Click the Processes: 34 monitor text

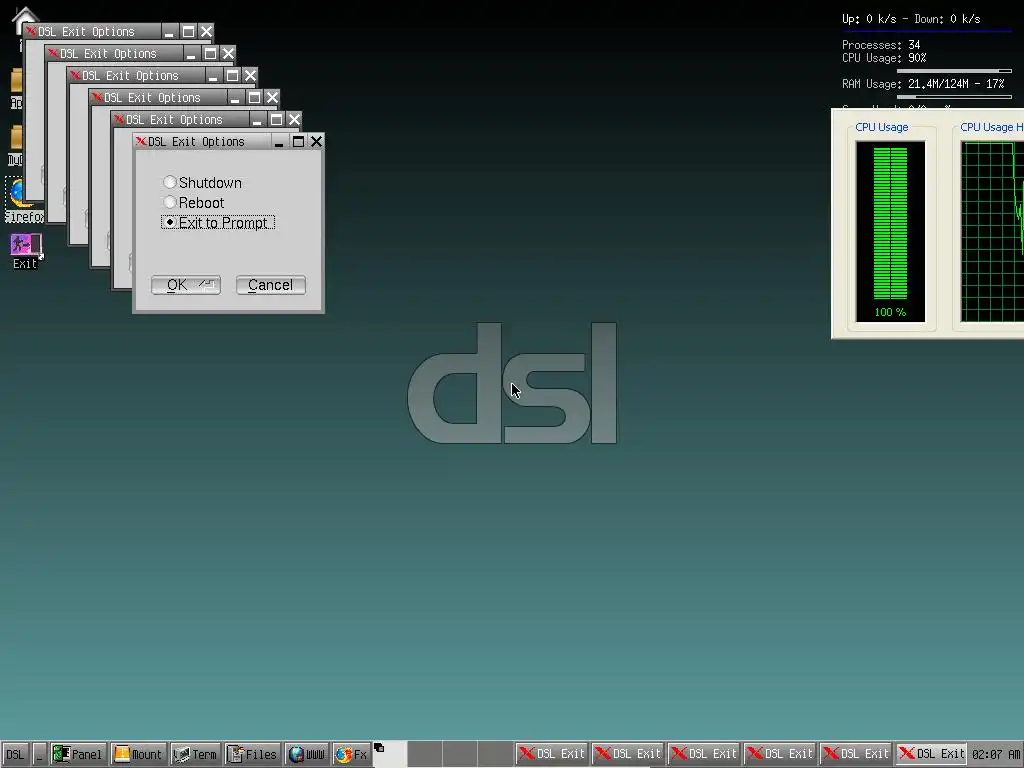click(x=881, y=45)
